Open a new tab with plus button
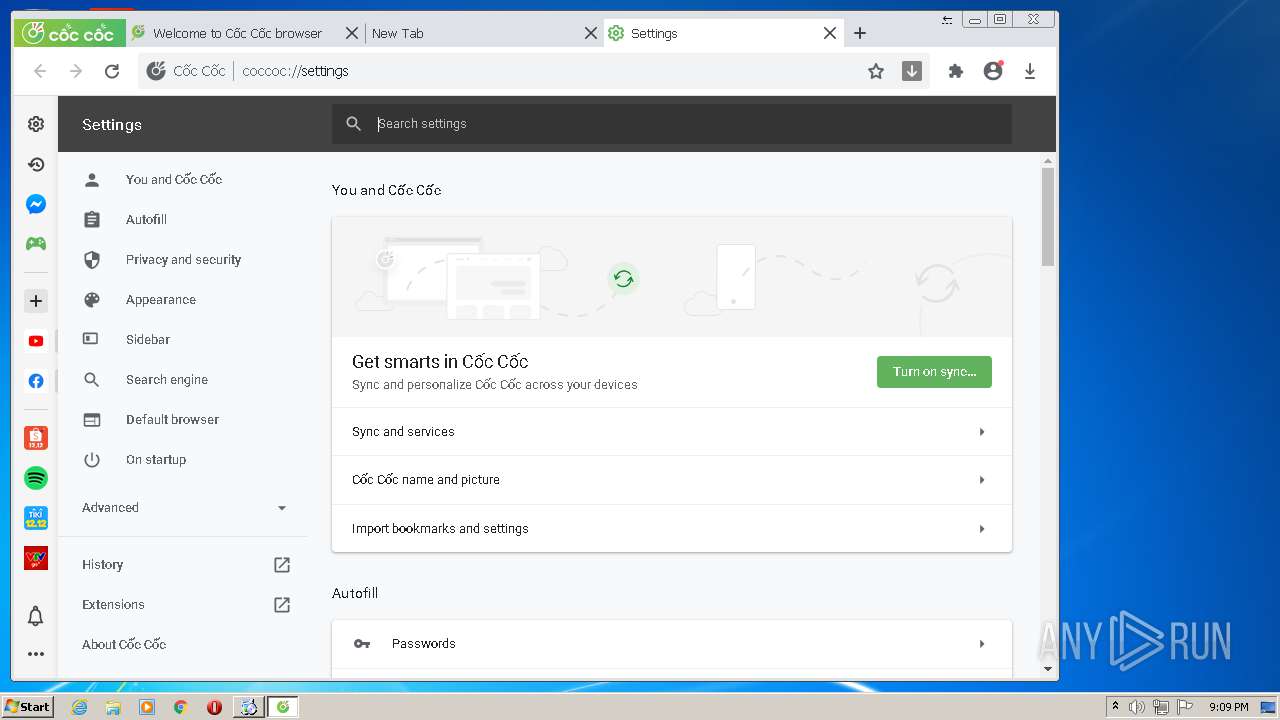This screenshot has width=1280, height=720. 860,33
